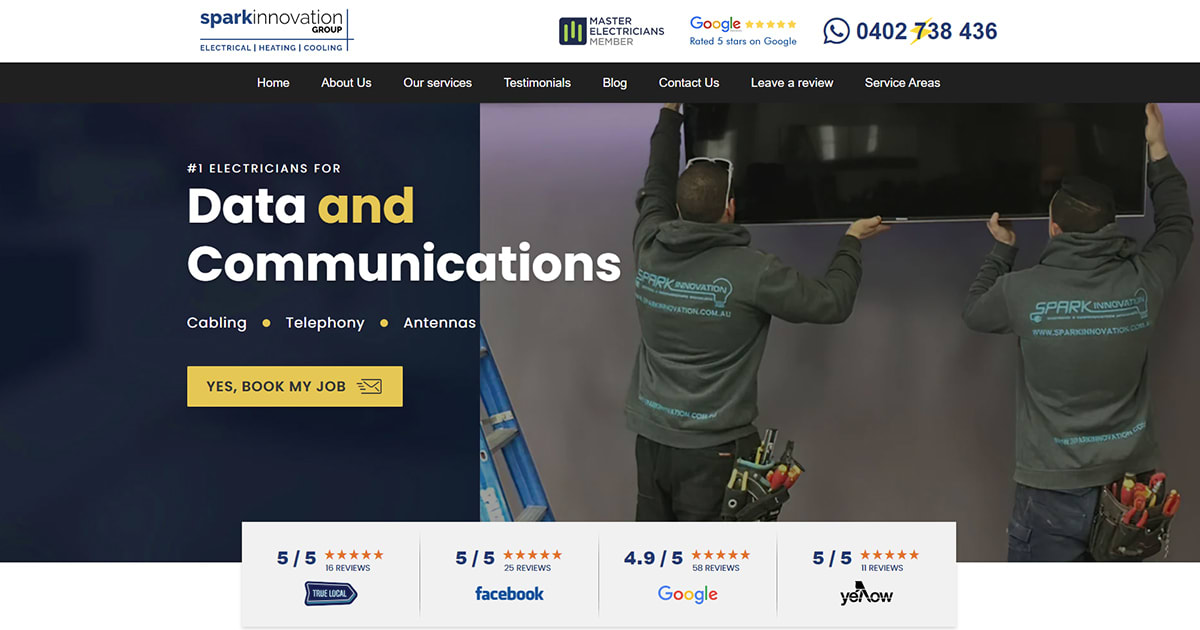Click the Master Electricians Member badge
Viewport: 1200px width, 630px height.
coord(610,30)
